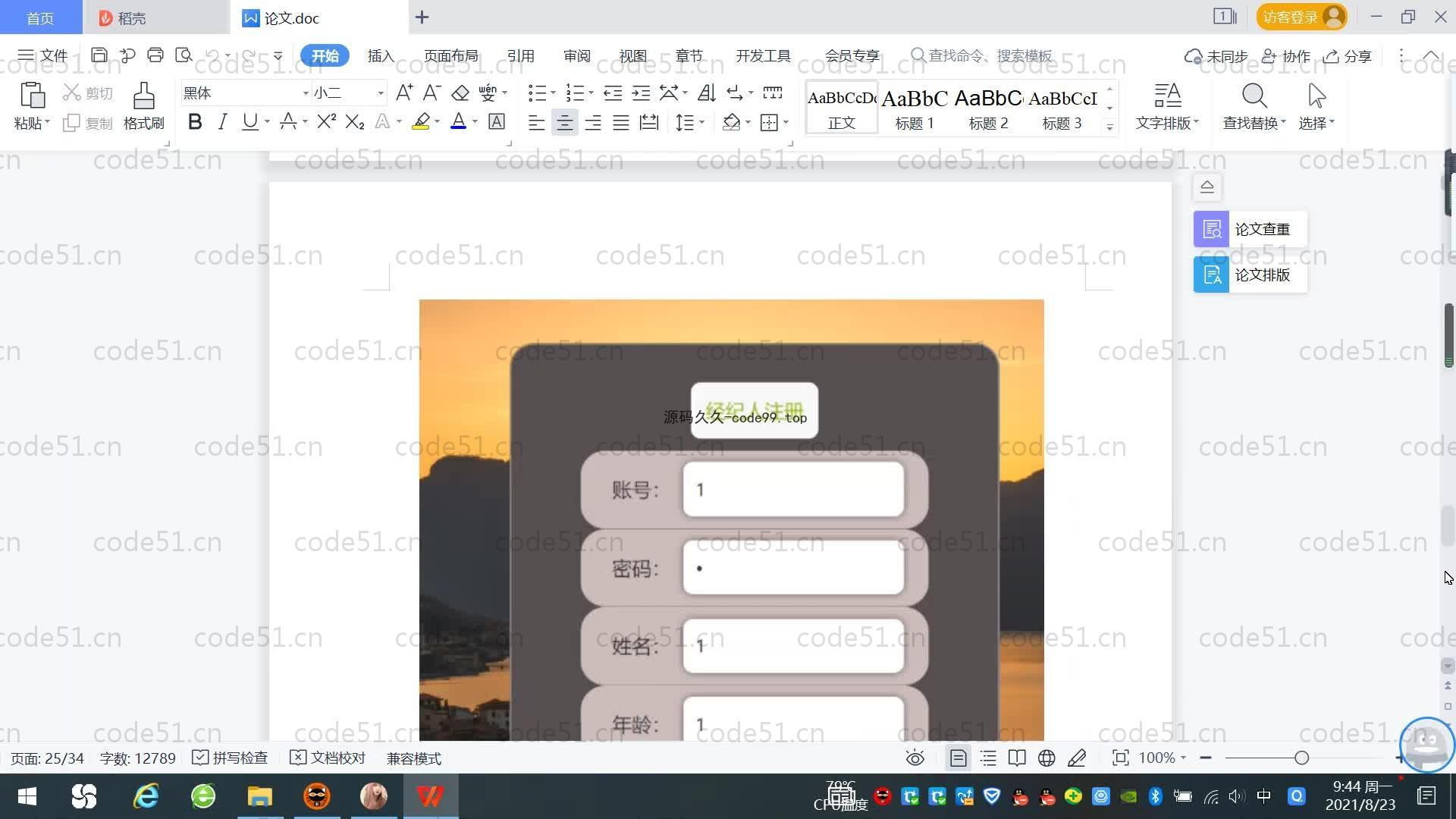The width and height of the screenshot is (1456, 819).
Task: Toggle italic formatting
Action: (222, 121)
